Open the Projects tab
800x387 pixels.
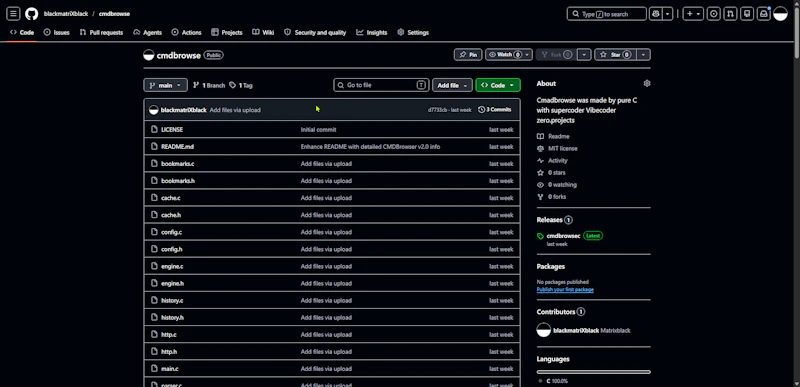click(x=227, y=33)
